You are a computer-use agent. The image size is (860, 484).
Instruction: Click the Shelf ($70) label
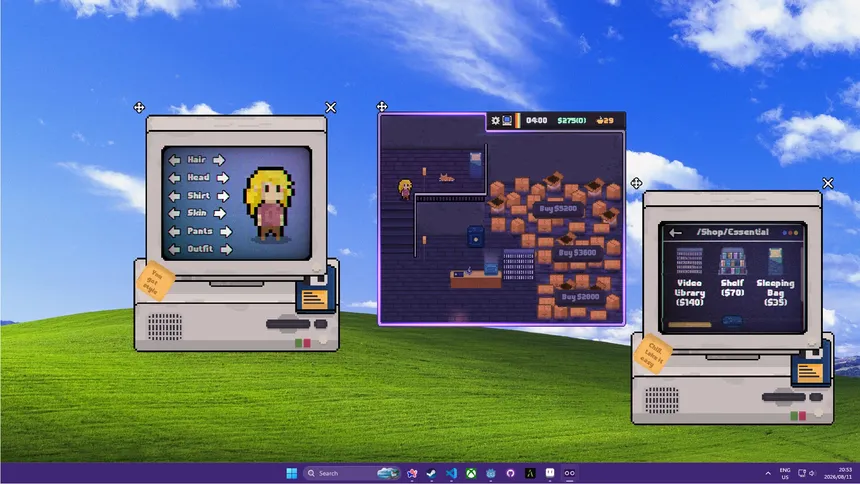(732, 288)
